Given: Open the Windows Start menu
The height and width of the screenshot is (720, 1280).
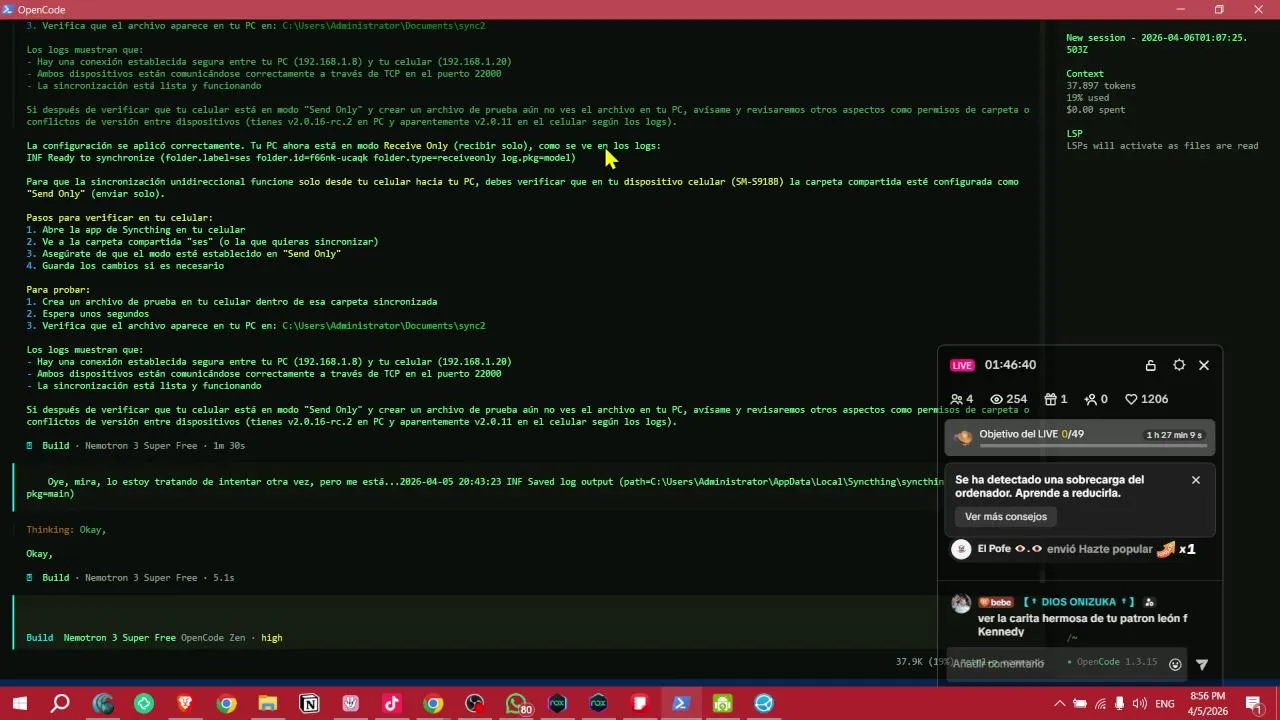Looking at the screenshot, I should (20, 704).
